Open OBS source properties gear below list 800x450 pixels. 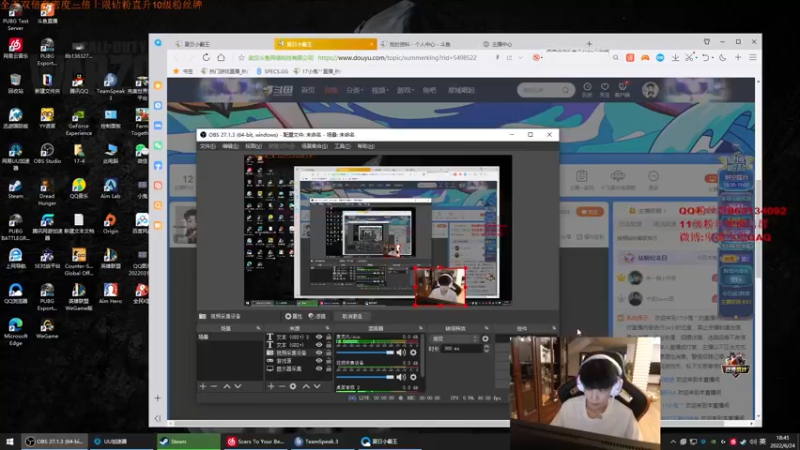(293, 386)
